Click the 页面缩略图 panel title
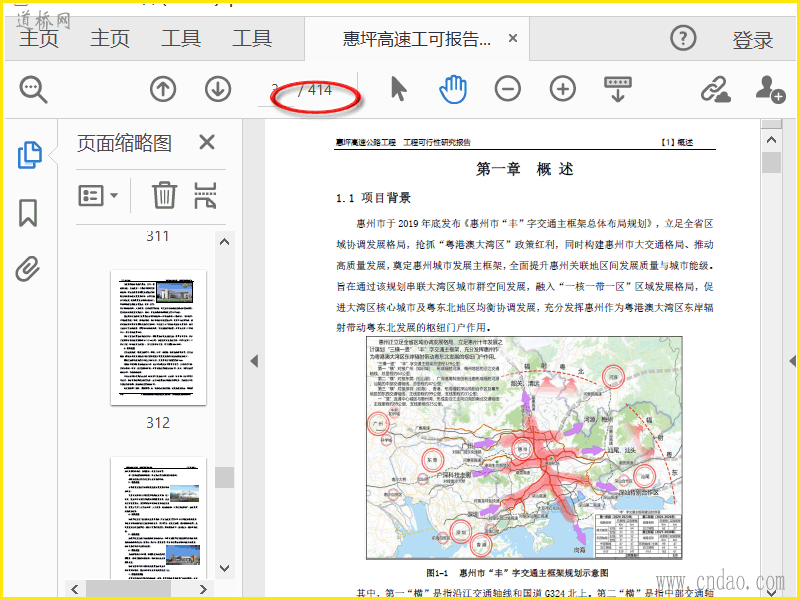800x600 pixels. click(124, 143)
